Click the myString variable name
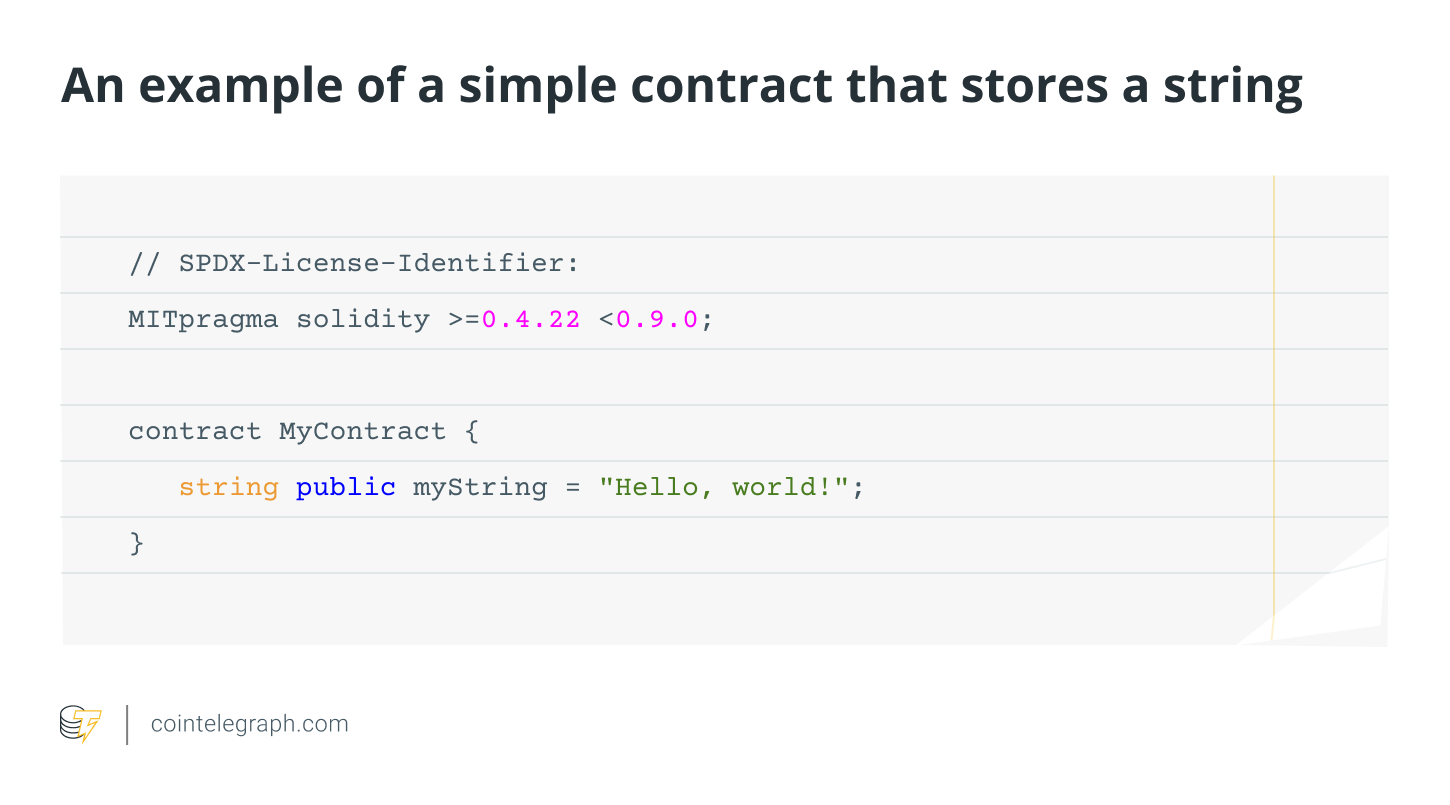This screenshot has width=1450, height=805. tap(480, 488)
